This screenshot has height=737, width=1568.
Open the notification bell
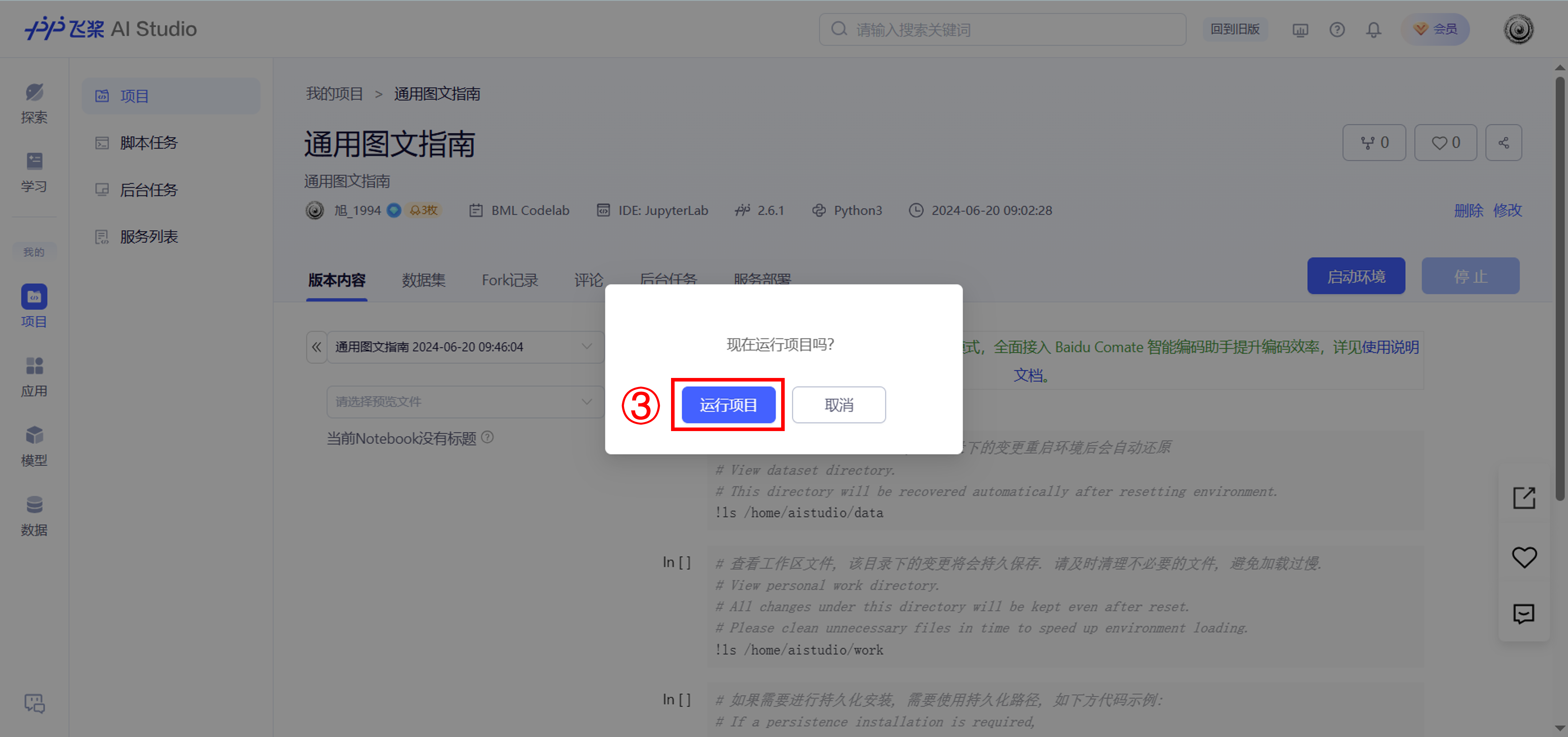pos(1373,29)
